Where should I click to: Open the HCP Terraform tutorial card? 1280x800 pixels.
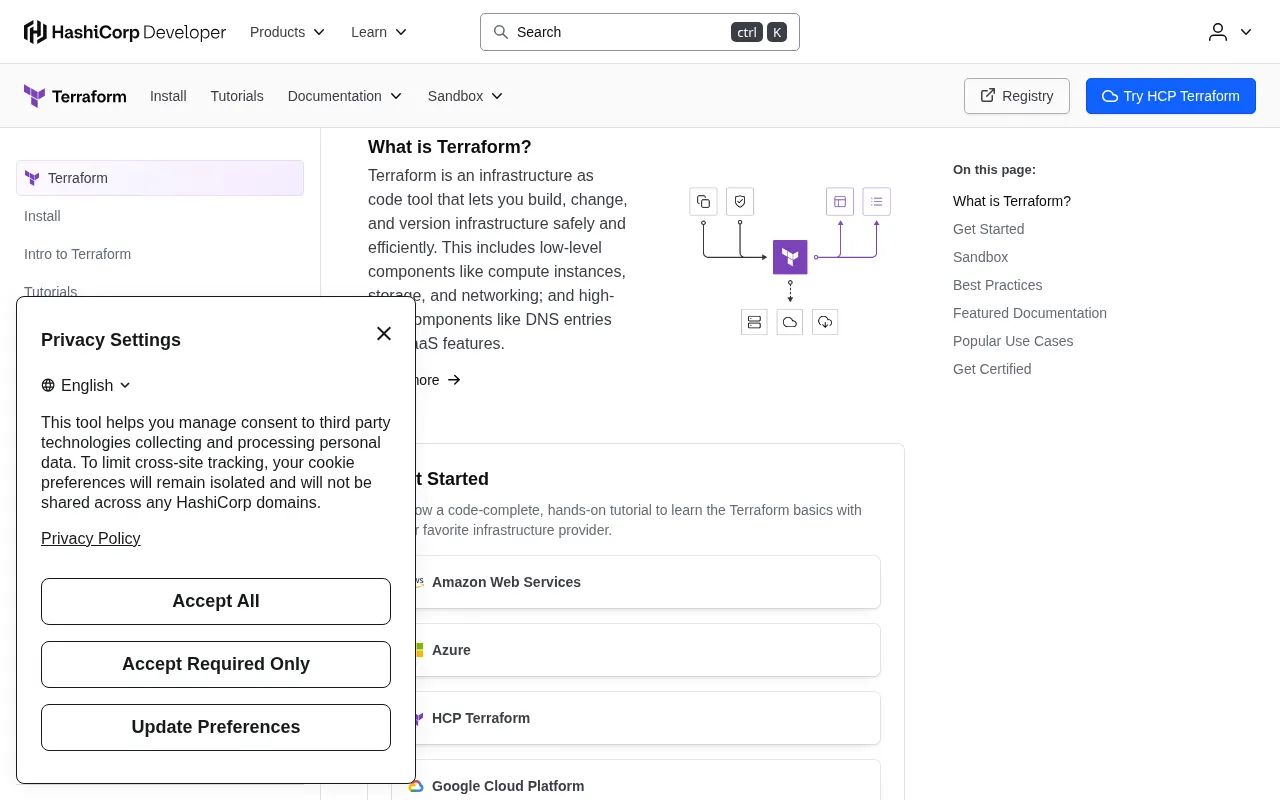(x=636, y=718)
